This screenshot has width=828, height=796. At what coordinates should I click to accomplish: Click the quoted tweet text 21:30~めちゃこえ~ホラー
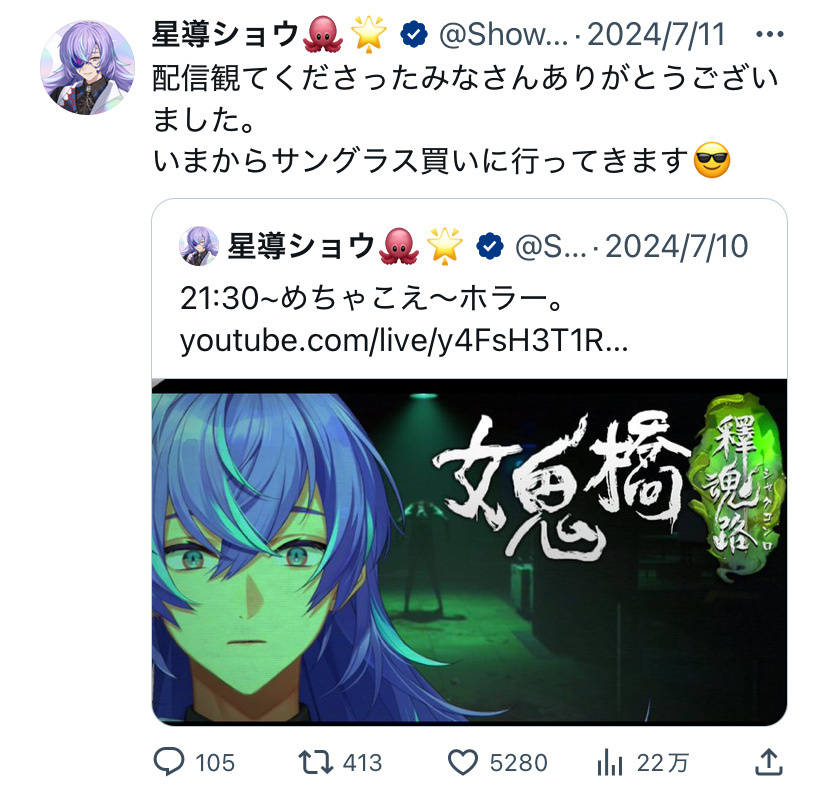point(372,298)
